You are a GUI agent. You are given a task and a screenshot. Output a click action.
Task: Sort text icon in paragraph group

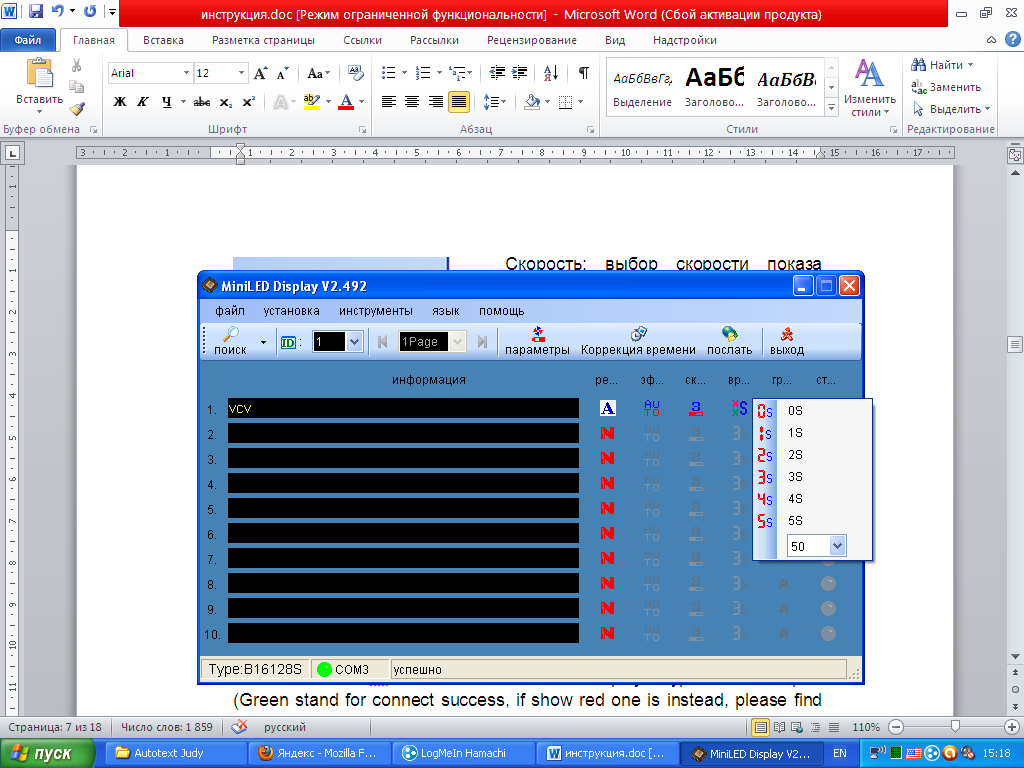551,72
